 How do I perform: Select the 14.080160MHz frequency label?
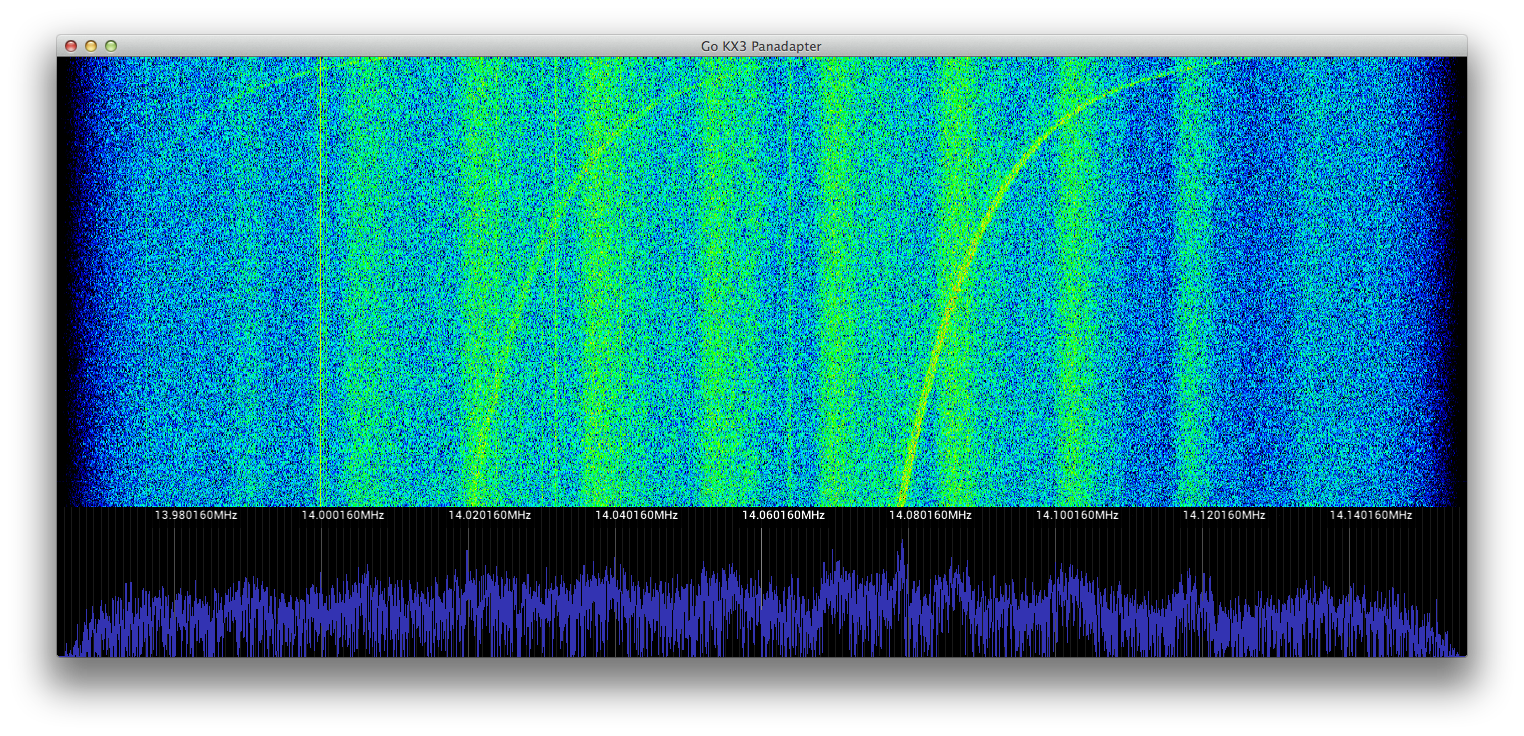click(x=930, y=515)
